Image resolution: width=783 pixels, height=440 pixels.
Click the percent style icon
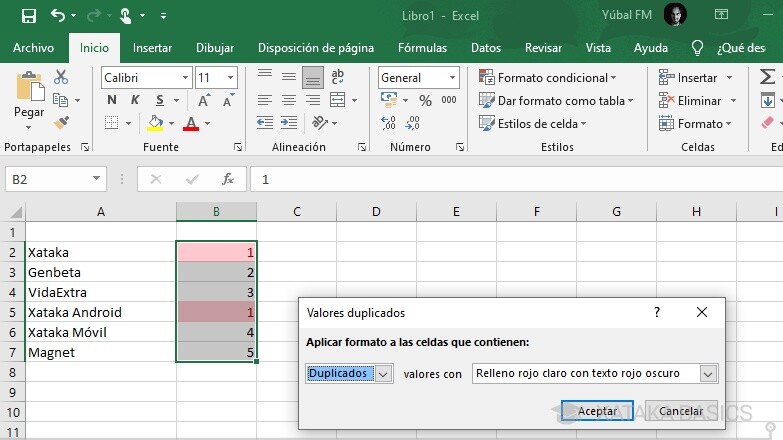425,100
